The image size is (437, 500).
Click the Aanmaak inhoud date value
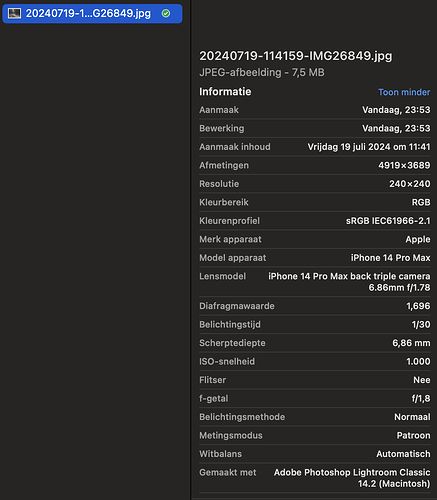click(369, 147)
